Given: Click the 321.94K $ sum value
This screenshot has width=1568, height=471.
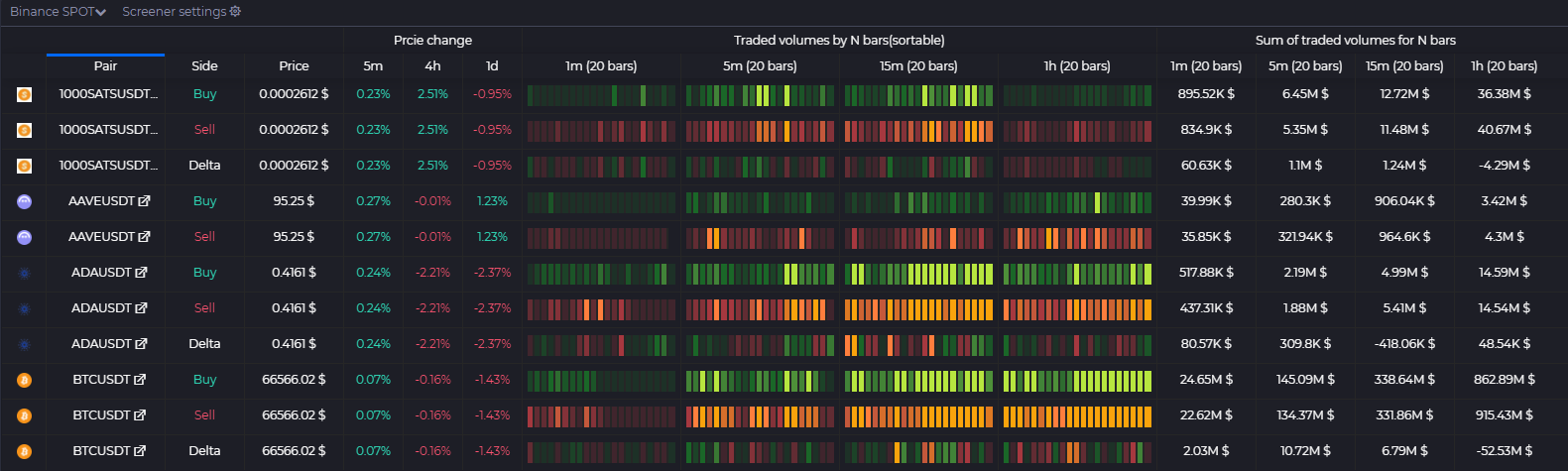Looking at the screenshot, I should point(1305,237).
